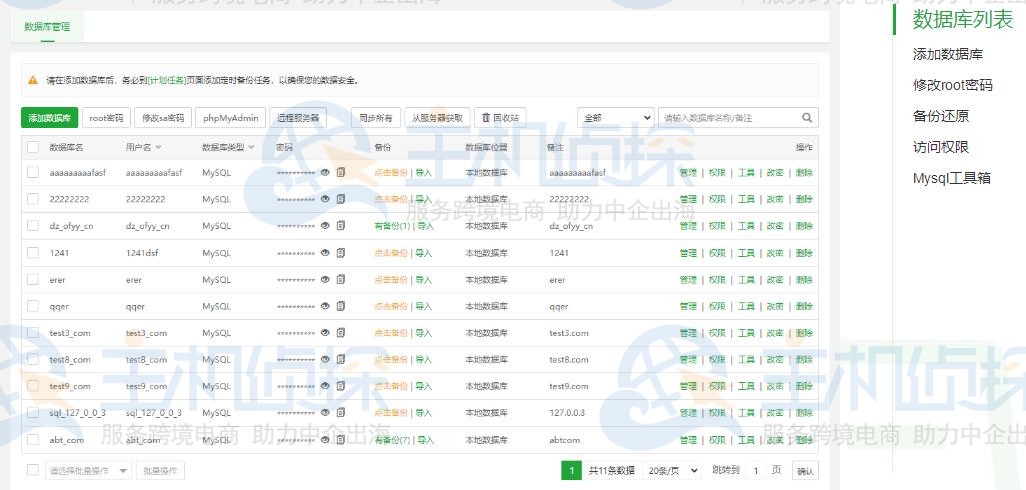Select 修改root密码 in the sidebar
The height and width of the screenshot is (490, 1026).
click(953, 85)
